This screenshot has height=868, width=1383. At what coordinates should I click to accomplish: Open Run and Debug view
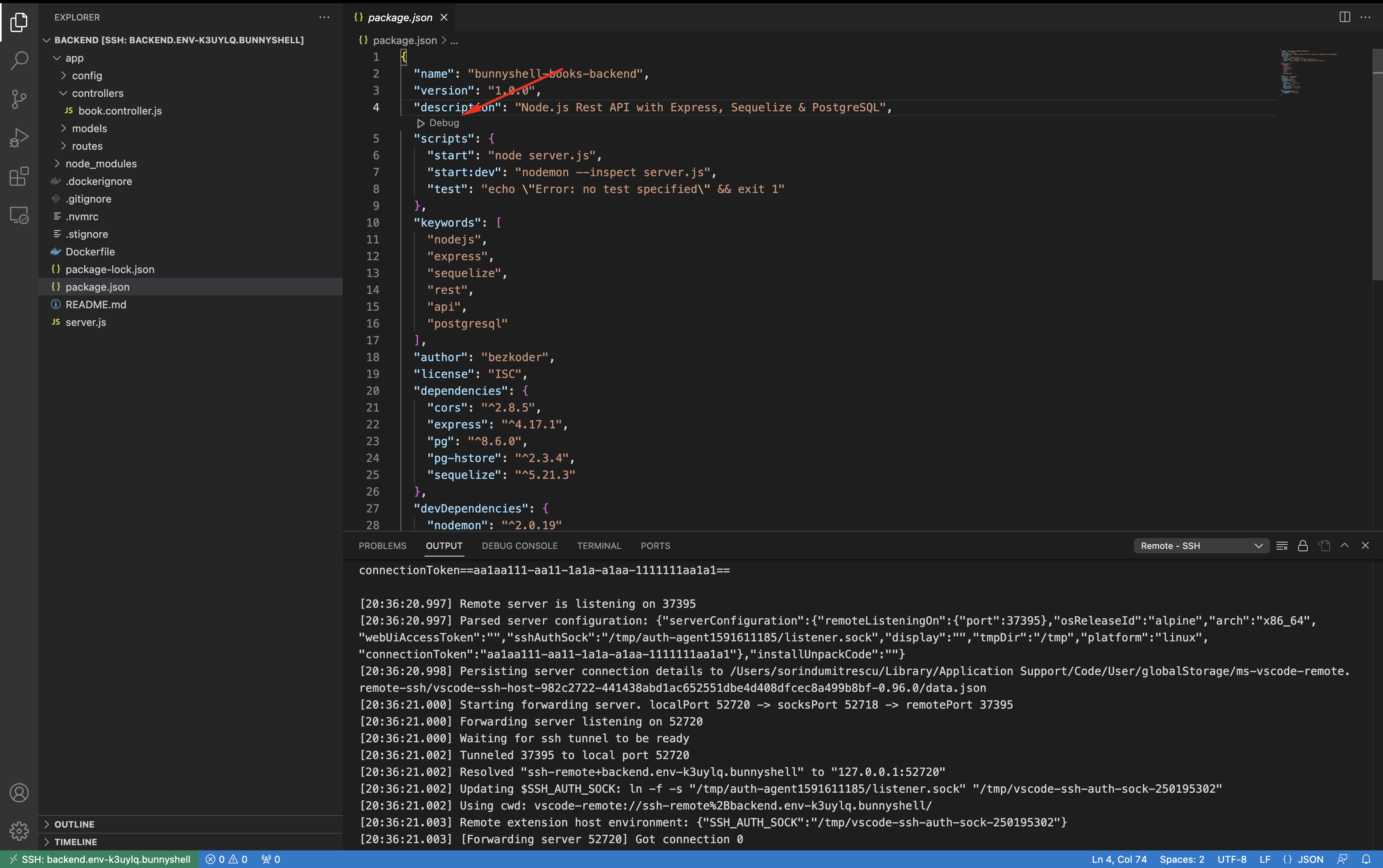click(19, 138)
